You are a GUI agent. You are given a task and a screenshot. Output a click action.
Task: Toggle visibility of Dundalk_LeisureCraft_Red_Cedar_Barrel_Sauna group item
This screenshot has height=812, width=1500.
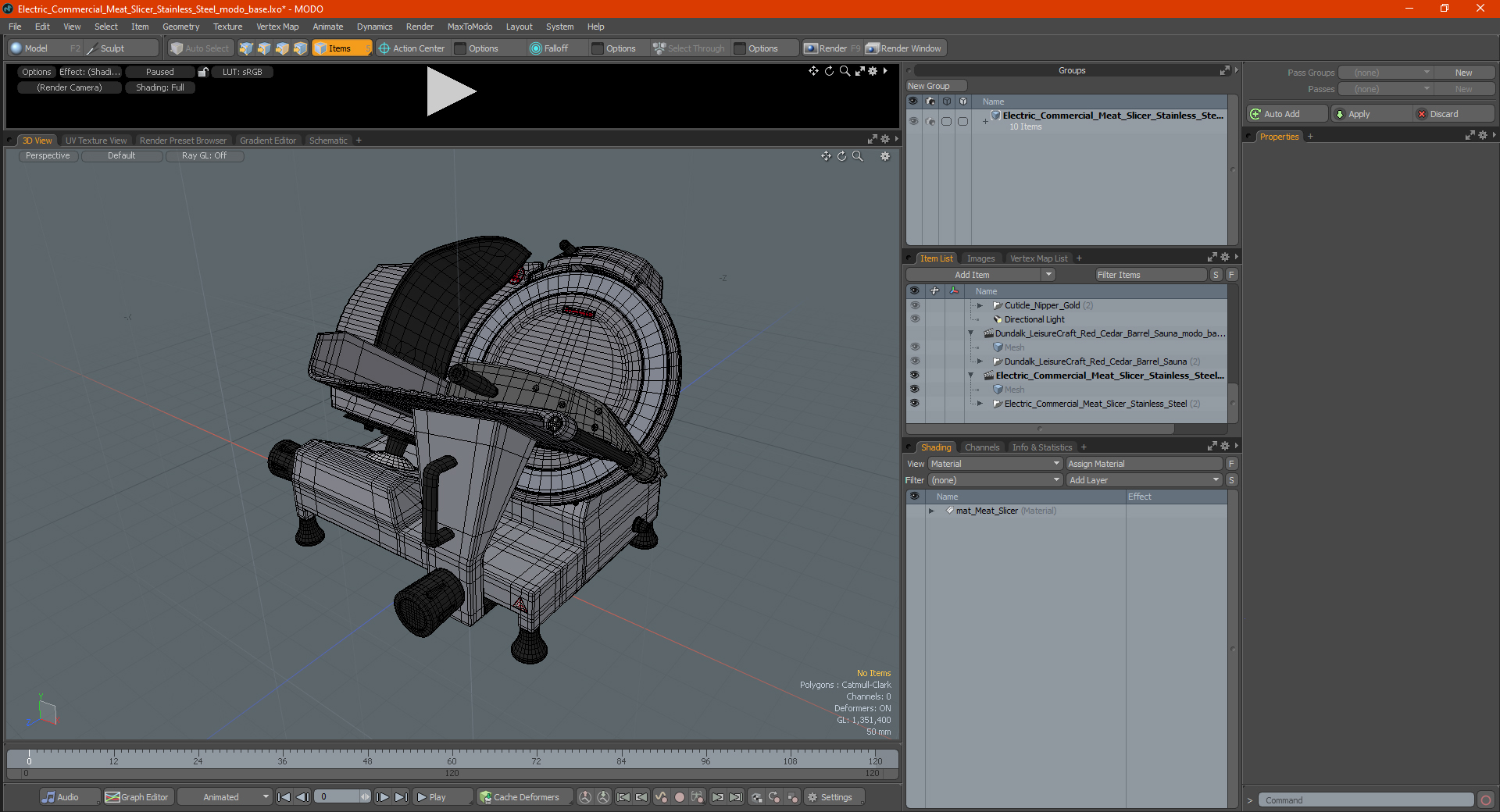point(914,361)
